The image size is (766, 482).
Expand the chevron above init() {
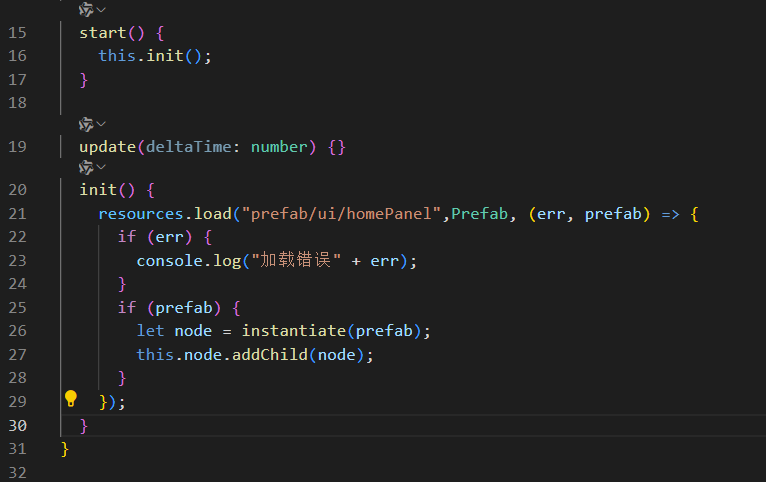(101, 167)
